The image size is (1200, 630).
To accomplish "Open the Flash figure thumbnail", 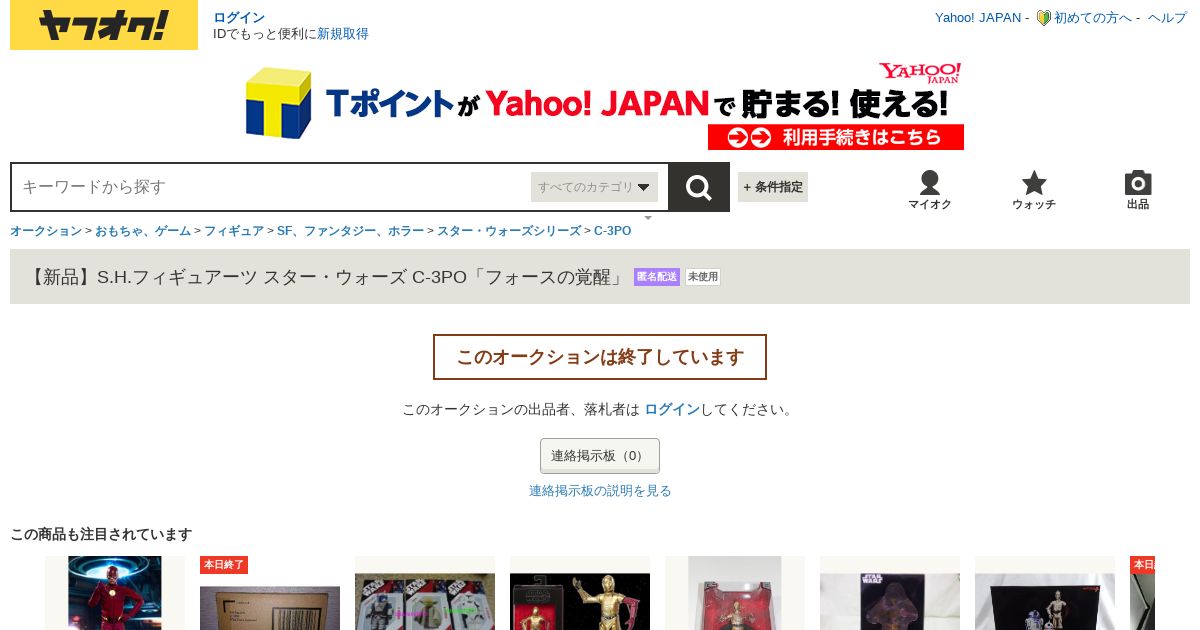I will (x=115, y=593).
